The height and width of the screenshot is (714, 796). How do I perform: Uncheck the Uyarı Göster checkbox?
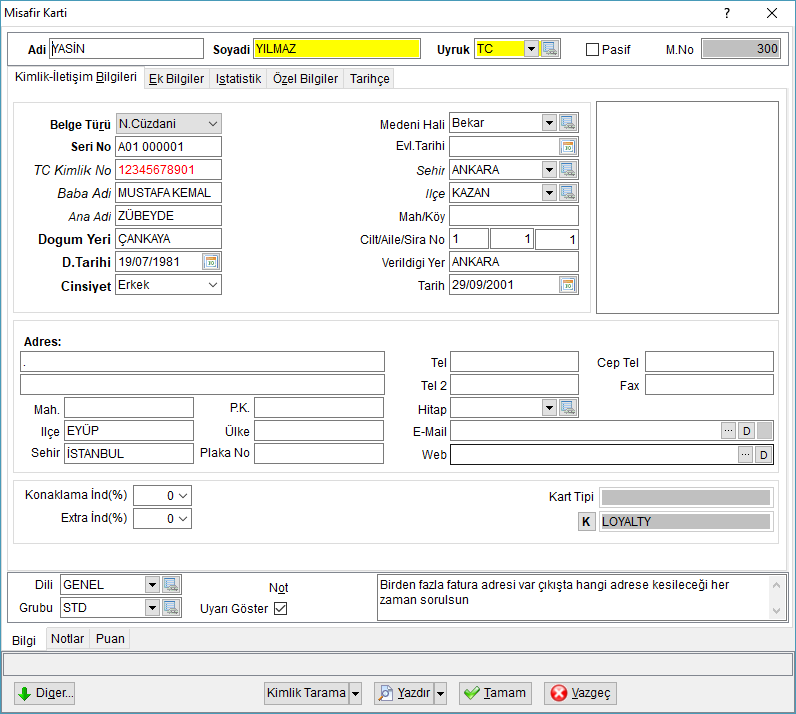[x=280, y=608]
